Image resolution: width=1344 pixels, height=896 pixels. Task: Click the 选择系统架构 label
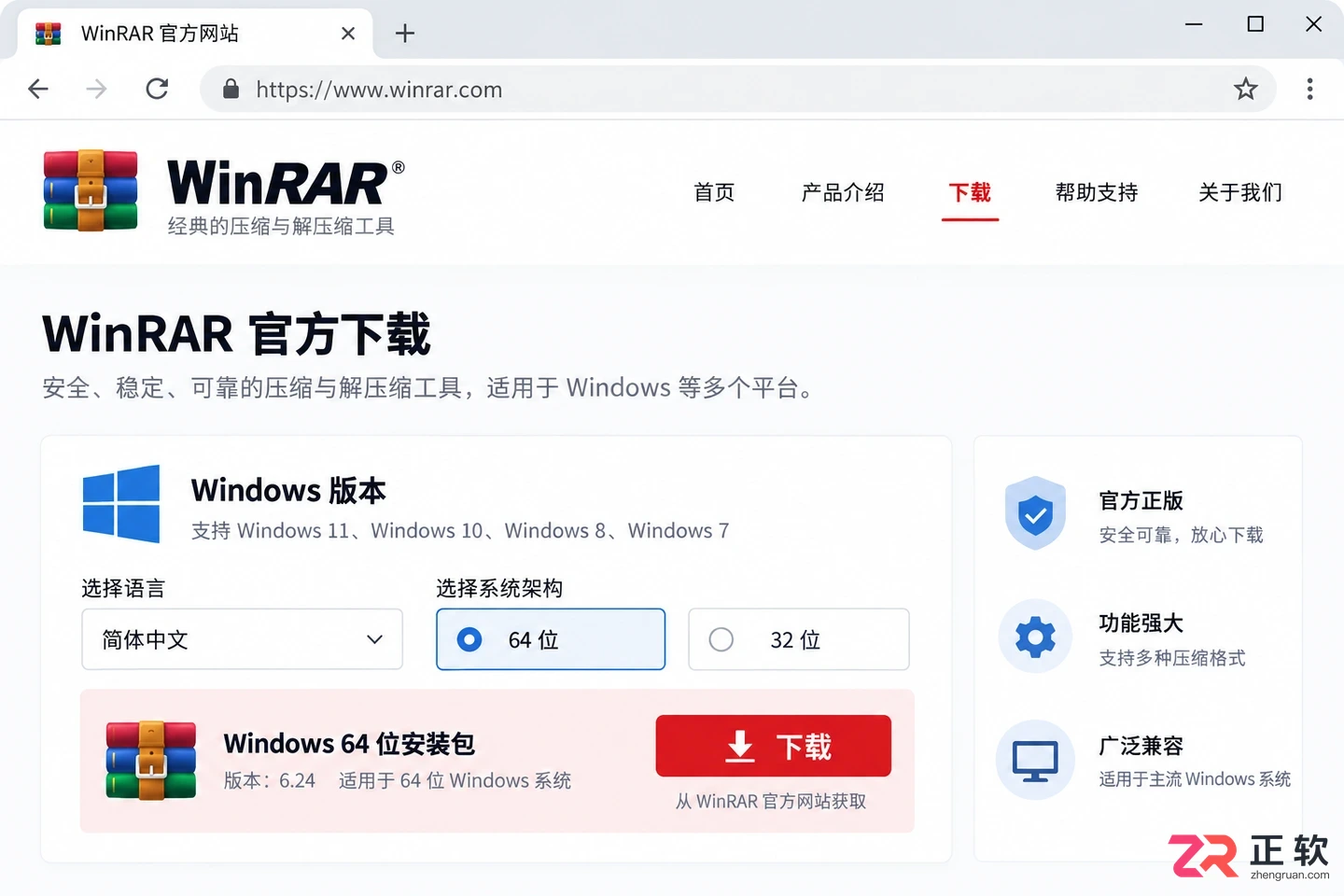click(x=499, y=588)
